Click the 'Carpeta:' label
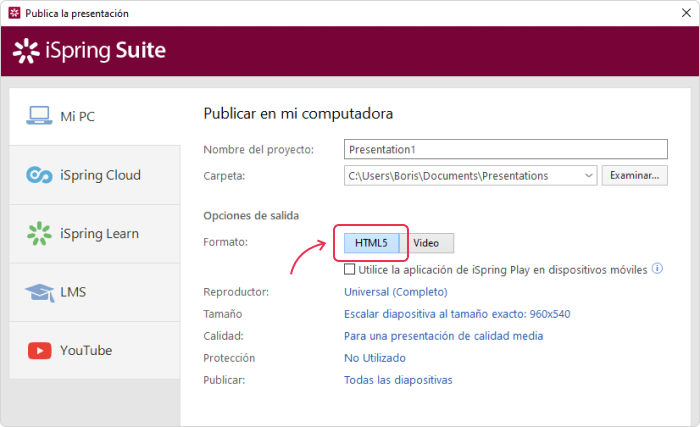This screenshot has width=700, height=427. pyautogui.click(x=224, y=176)
